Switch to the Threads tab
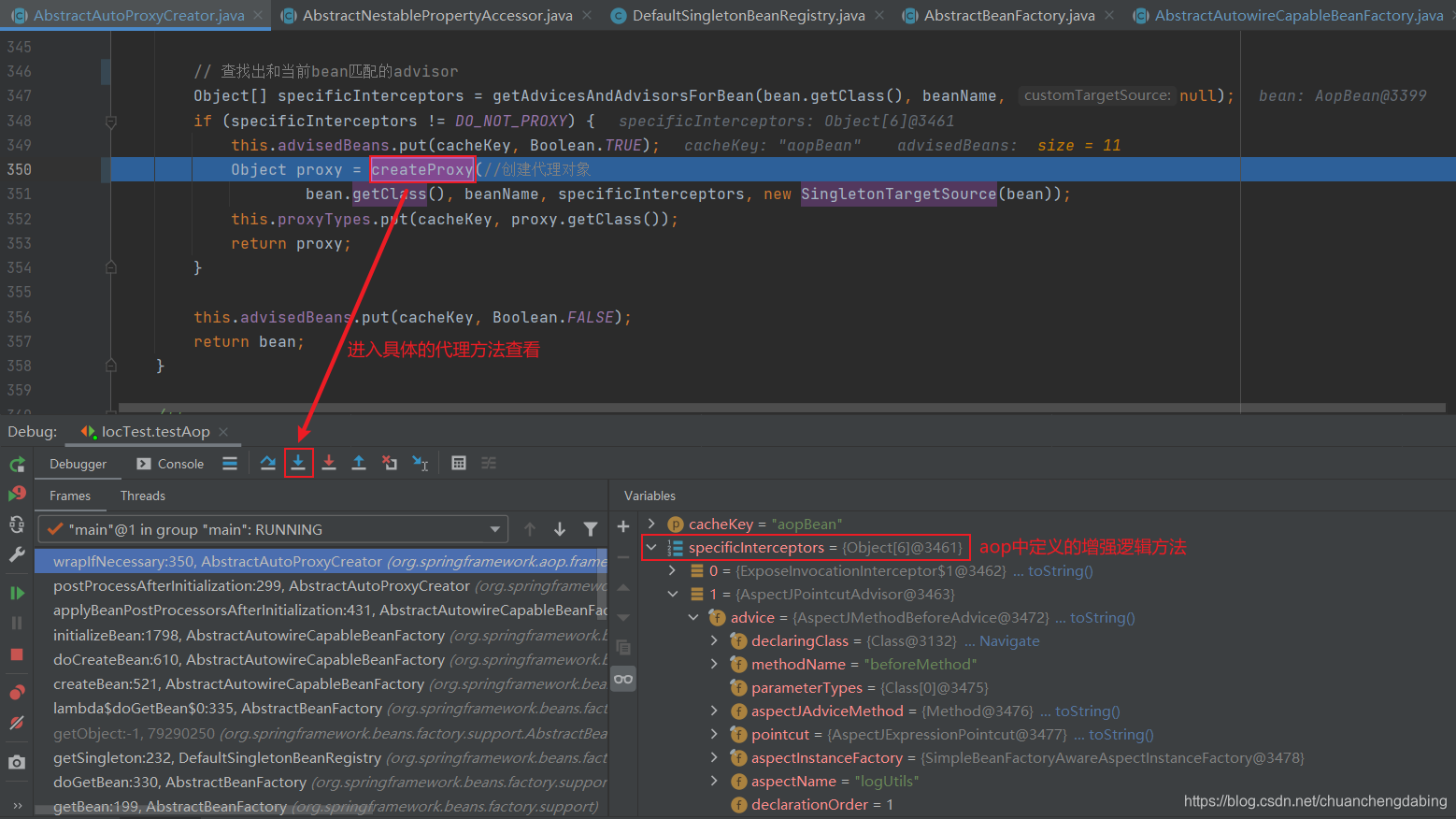The width and height of the screenshot is (1456, 819). [x=143, y=496]
